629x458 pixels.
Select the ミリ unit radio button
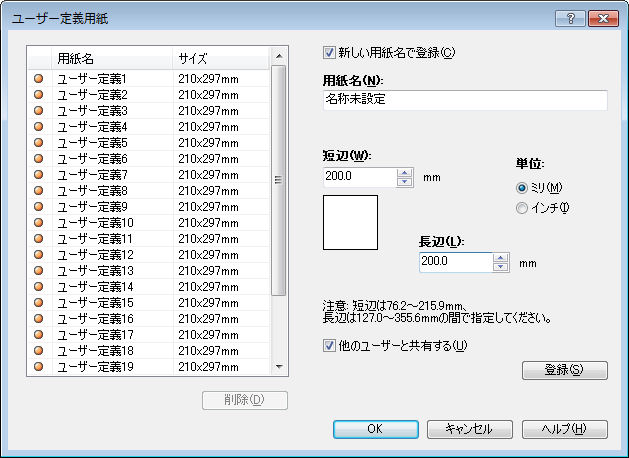tap(521, 187)
